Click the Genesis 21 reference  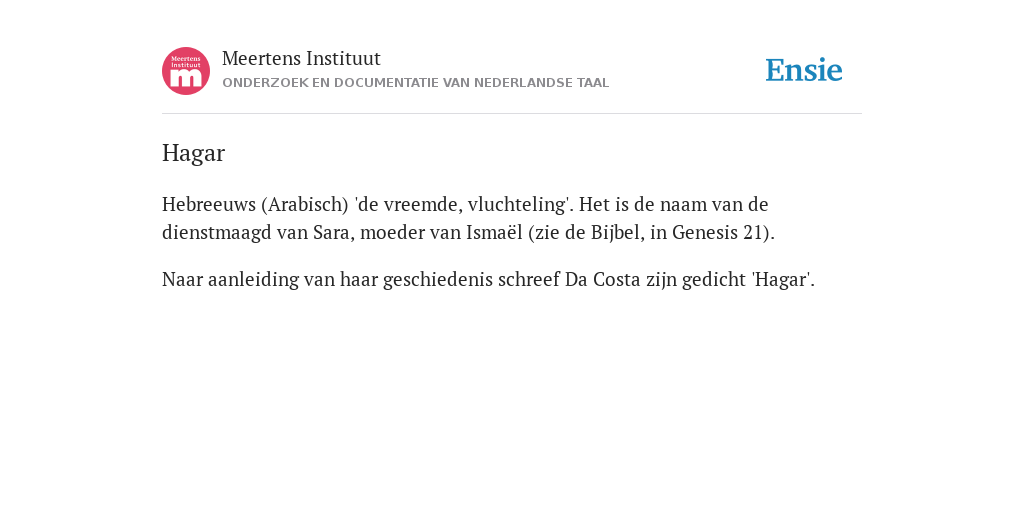pyautogui.click(x=718, y=232)
